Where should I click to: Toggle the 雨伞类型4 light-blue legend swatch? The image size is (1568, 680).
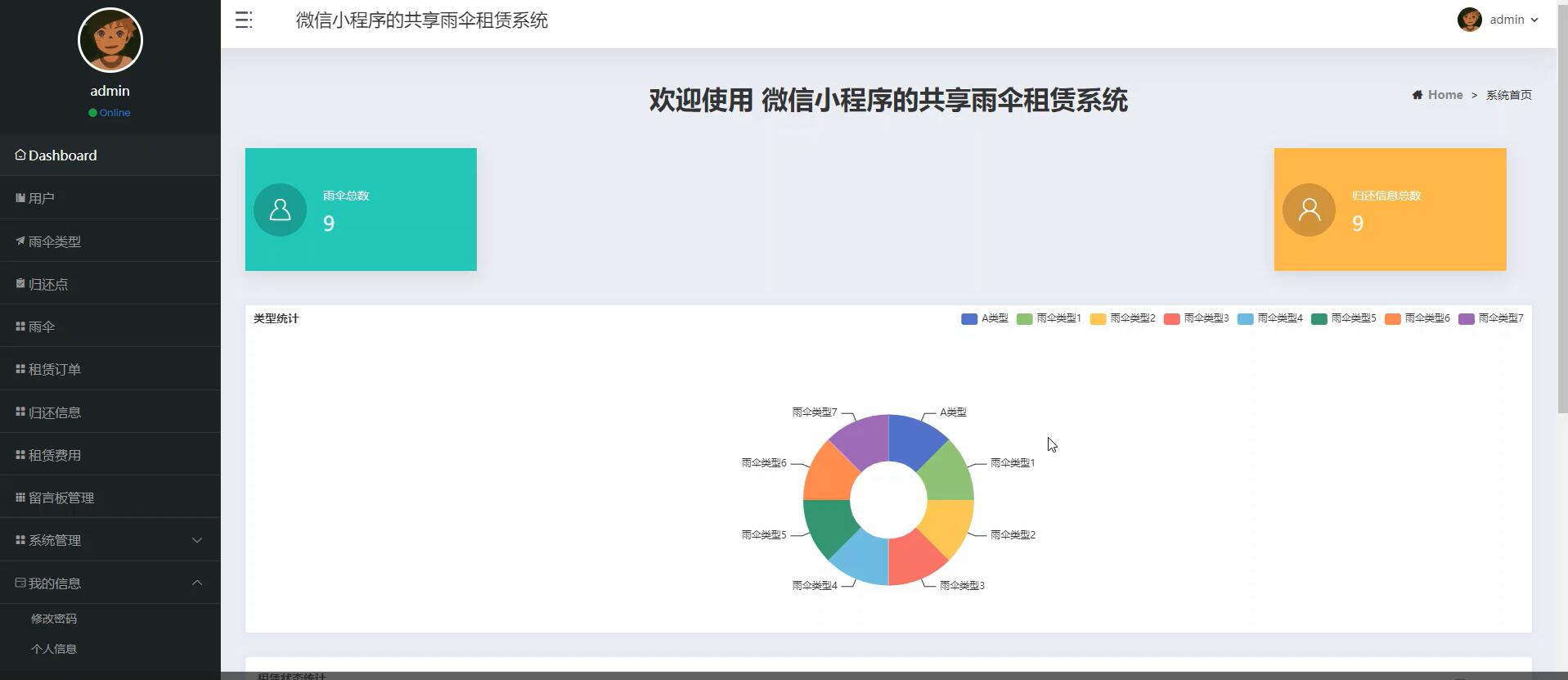click(1246, 318)
